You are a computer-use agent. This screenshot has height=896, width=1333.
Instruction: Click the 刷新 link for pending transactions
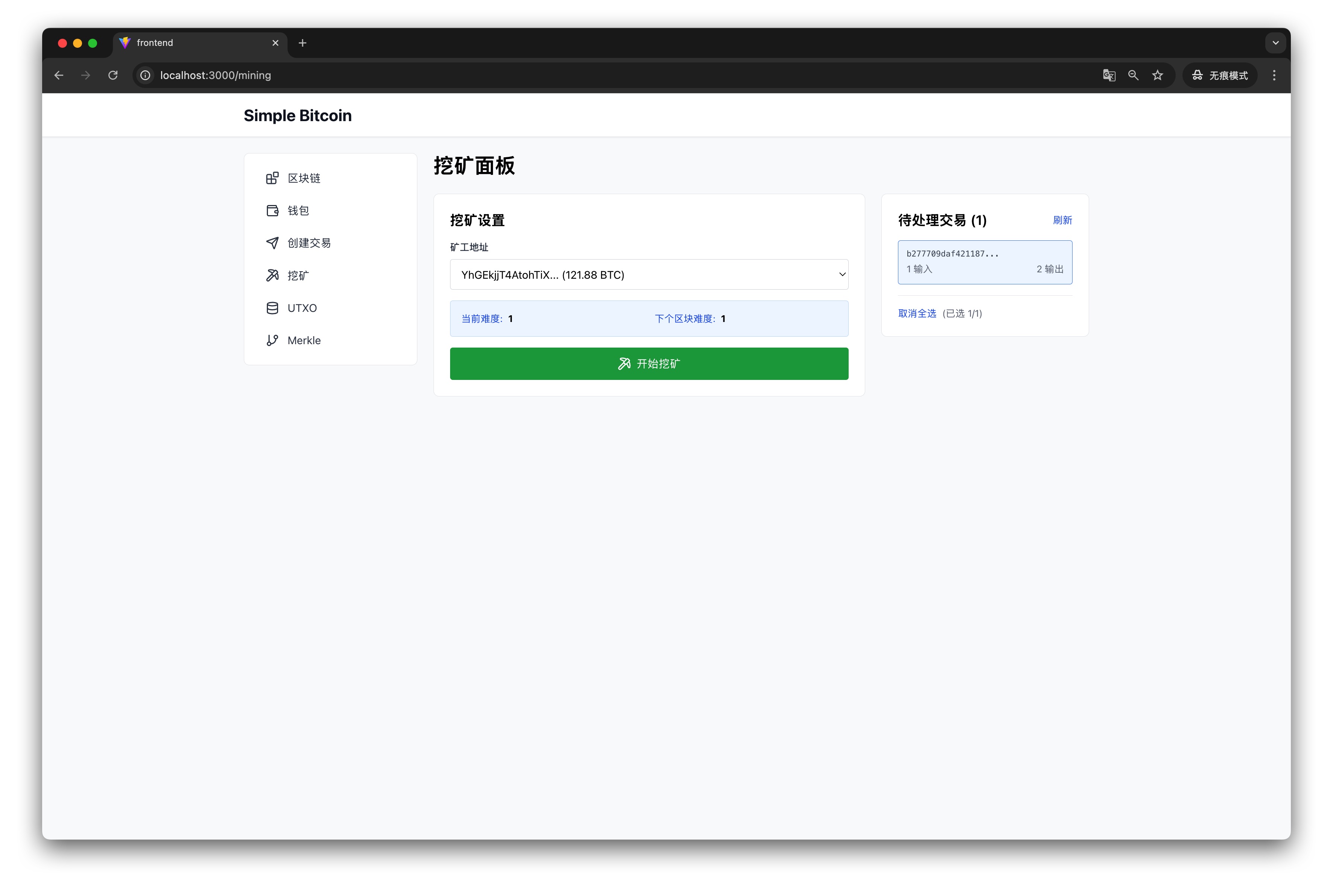pos(1062,220)
